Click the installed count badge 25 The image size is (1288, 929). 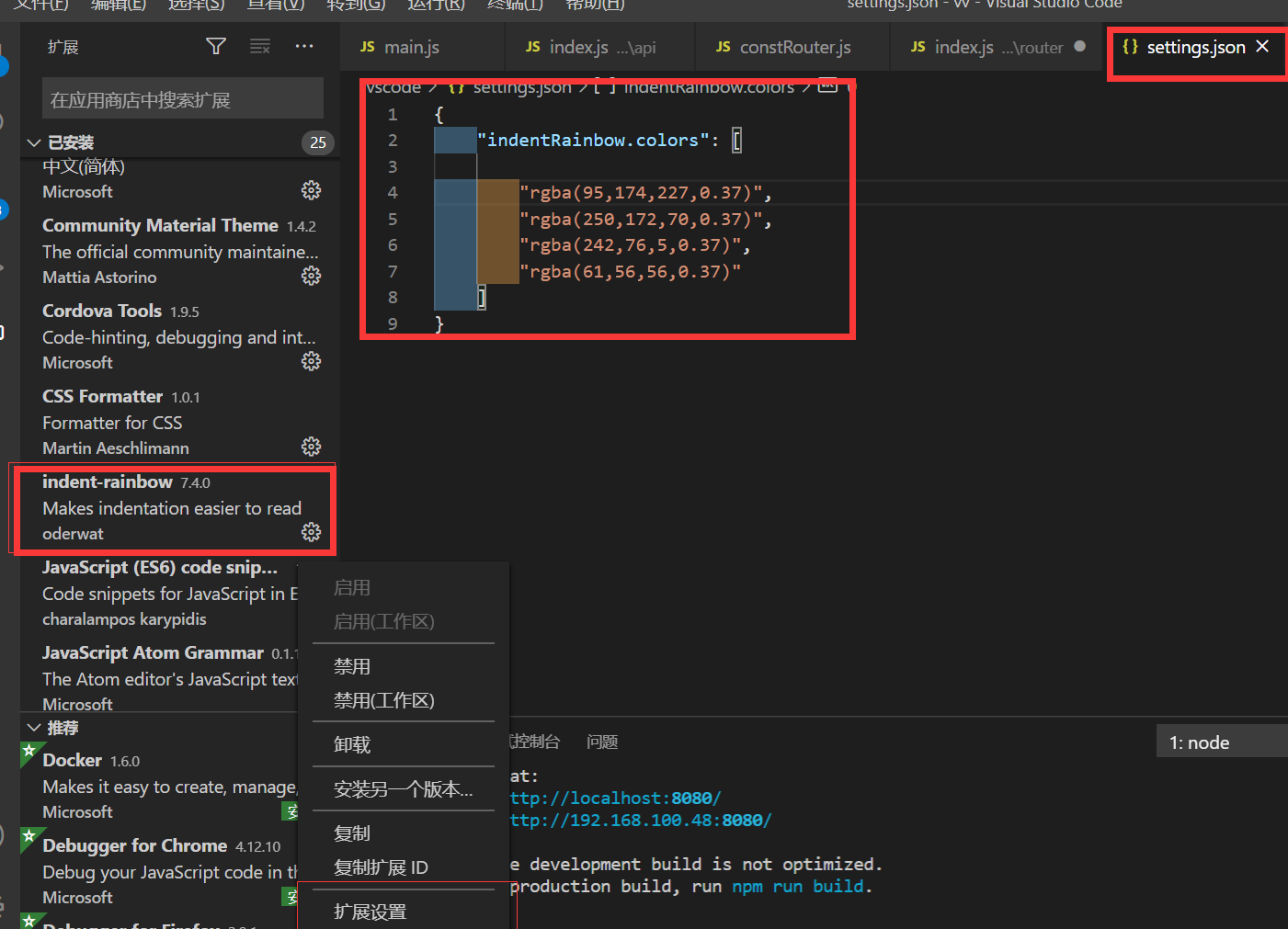(318, 142)
